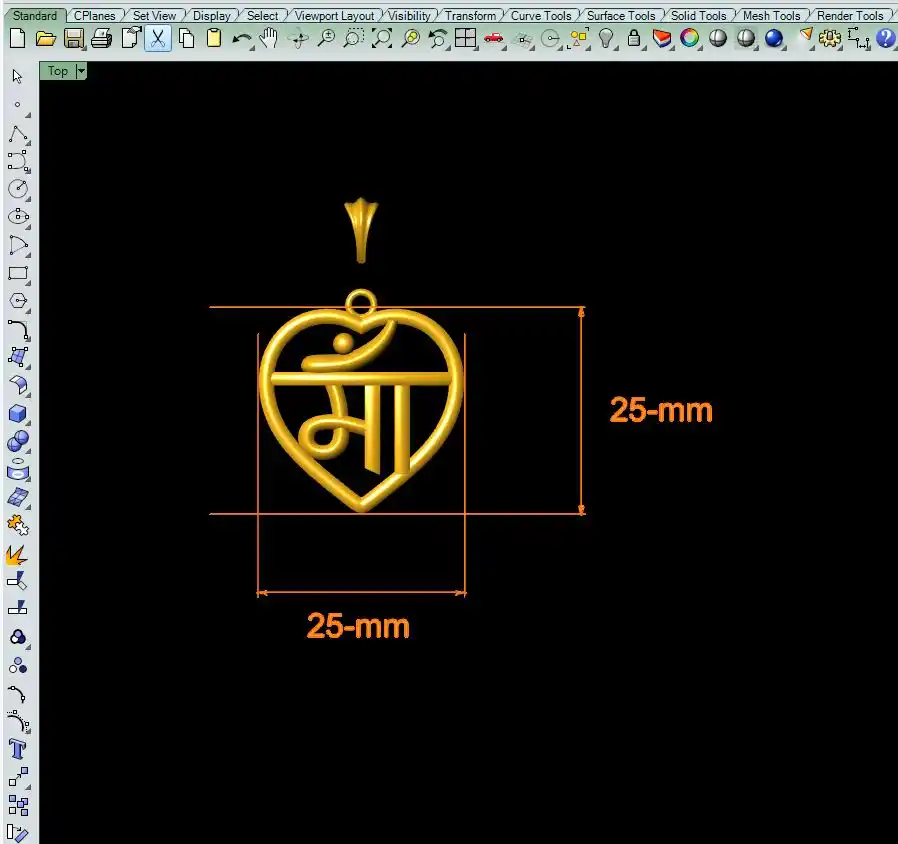Screen dimensions: 898x844
Task: Go to the Render Tools tab
Action: click(x=850, y=16)
